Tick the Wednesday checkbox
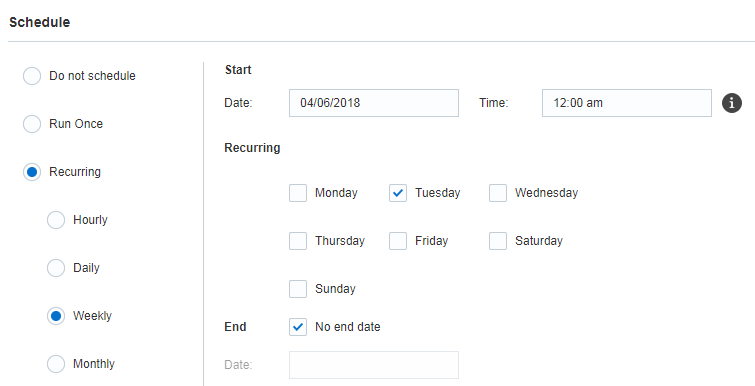This screenshot has width=755, height=386. point(498,193)
